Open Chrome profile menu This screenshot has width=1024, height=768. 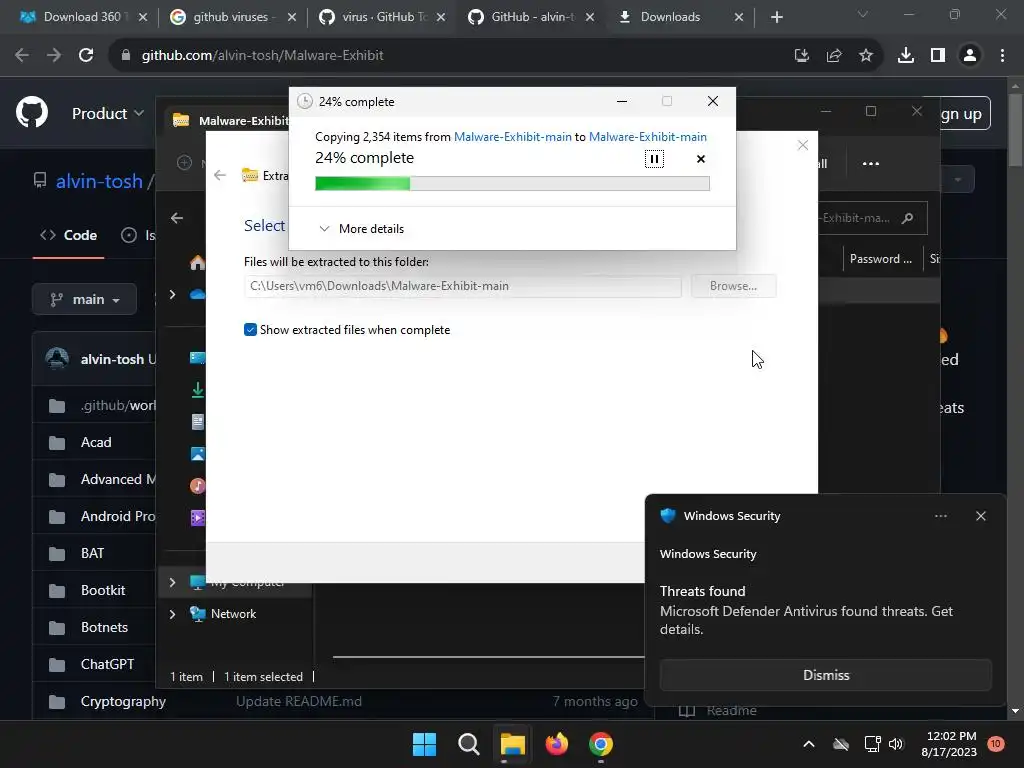[x=970, y=56]
